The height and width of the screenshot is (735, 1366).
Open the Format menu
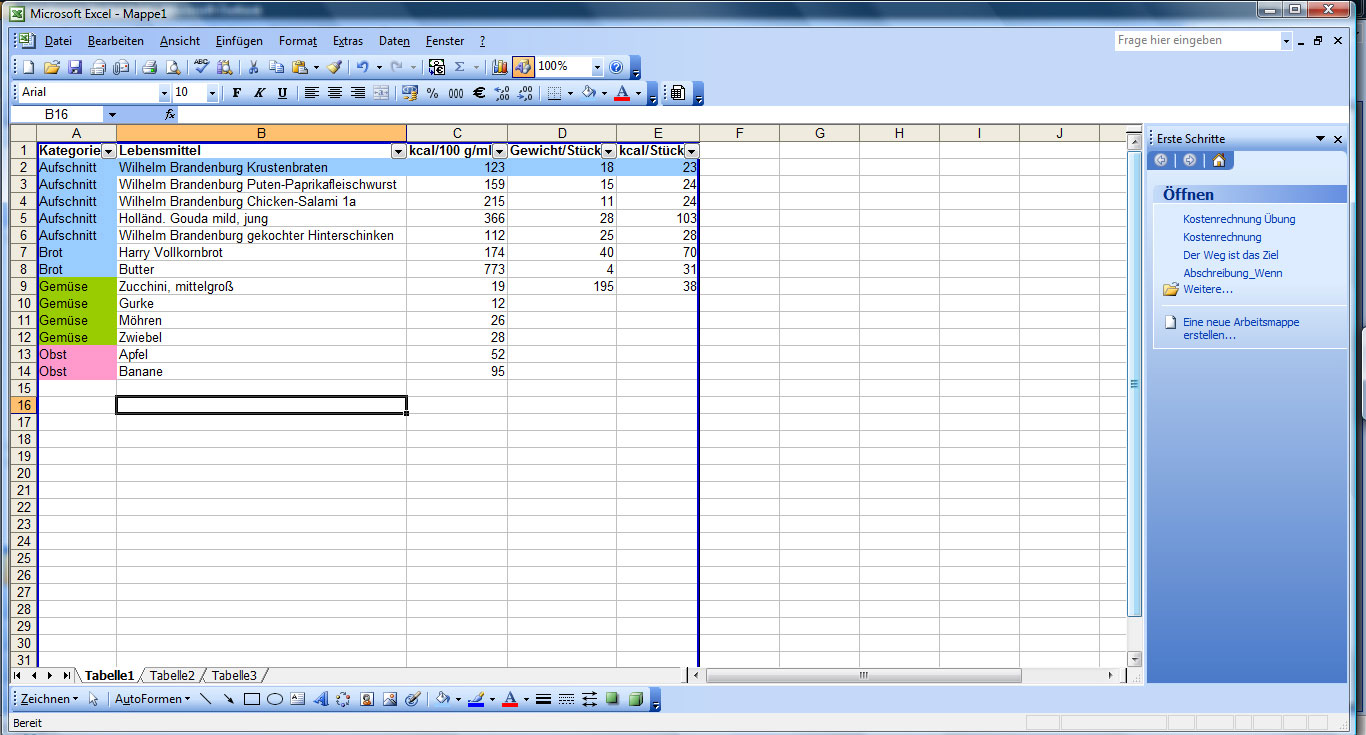pos(298,41)
